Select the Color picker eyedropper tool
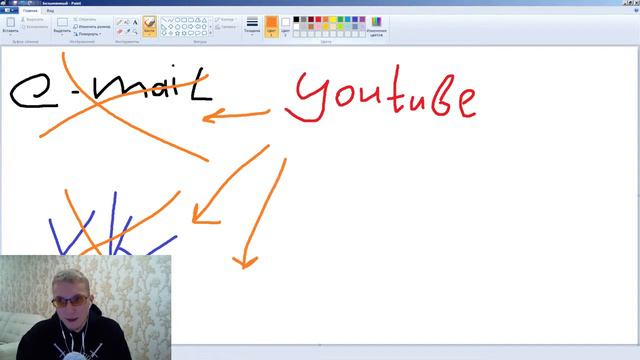 click(128, 31)
